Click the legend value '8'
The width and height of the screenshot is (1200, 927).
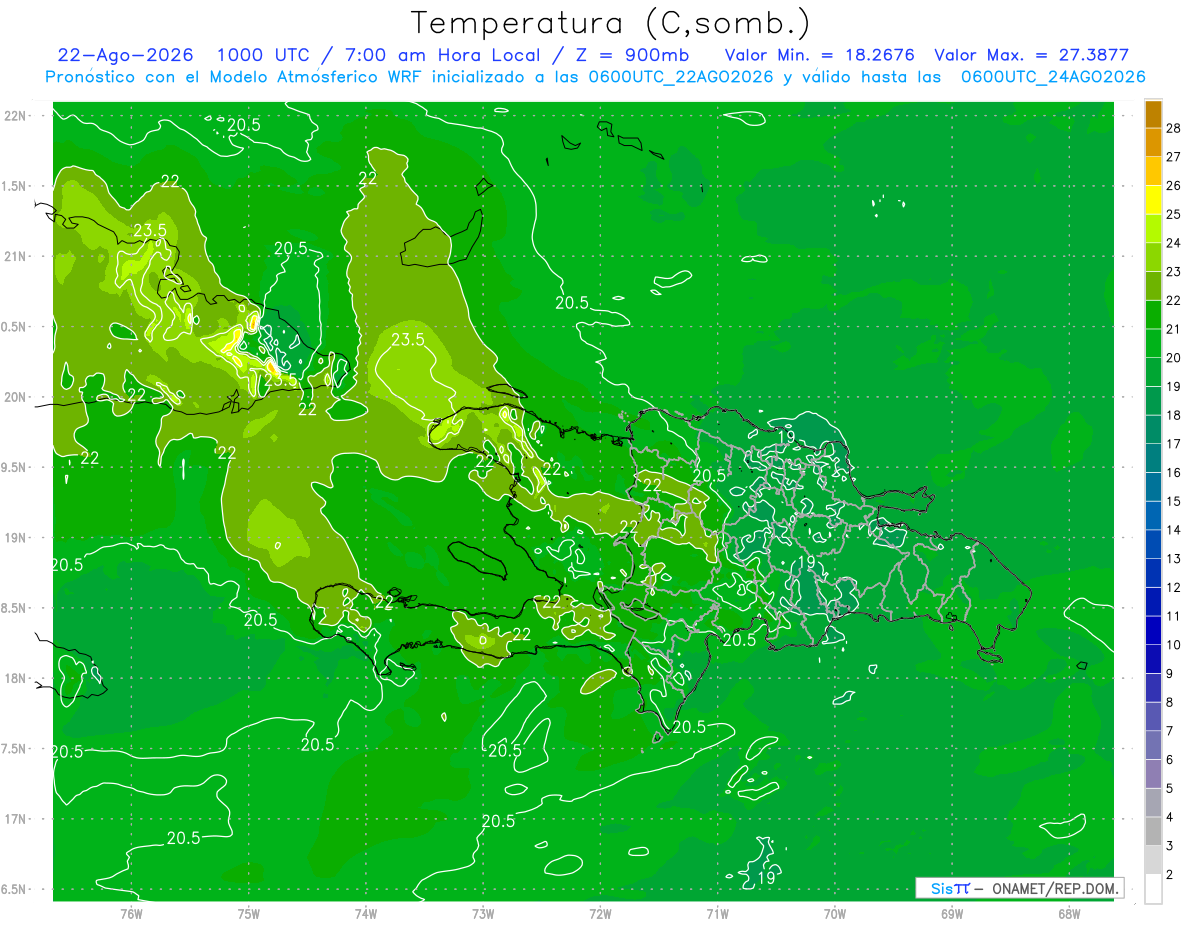(1171, 702)
